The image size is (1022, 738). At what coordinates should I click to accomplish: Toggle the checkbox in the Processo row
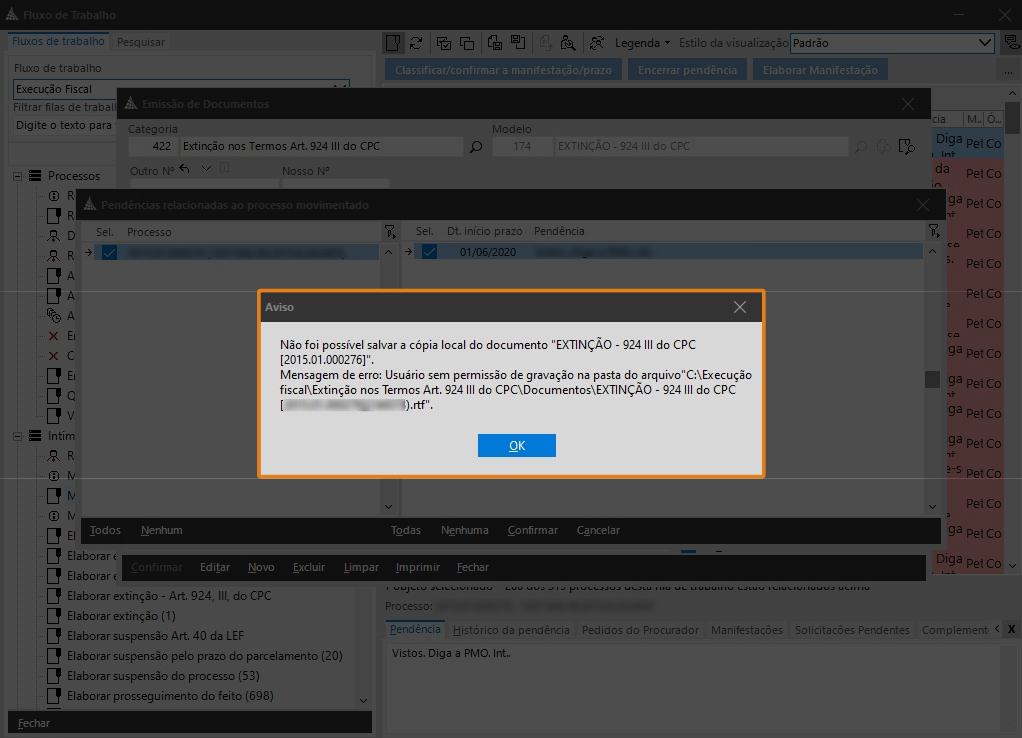click(109, 252)
